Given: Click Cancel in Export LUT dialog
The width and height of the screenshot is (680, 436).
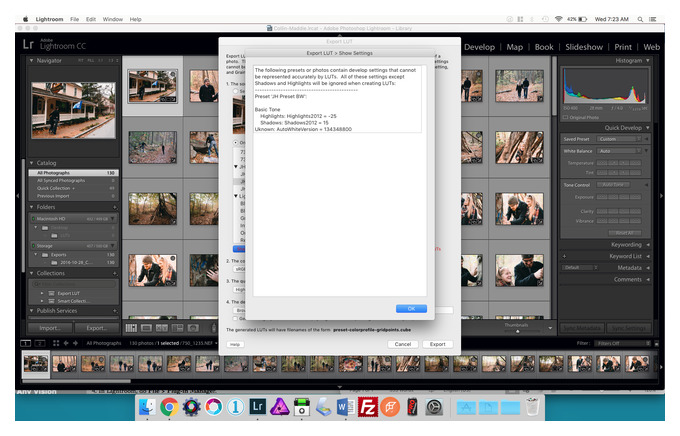Looking at the screenshot, I should click(x=402, y=344).
